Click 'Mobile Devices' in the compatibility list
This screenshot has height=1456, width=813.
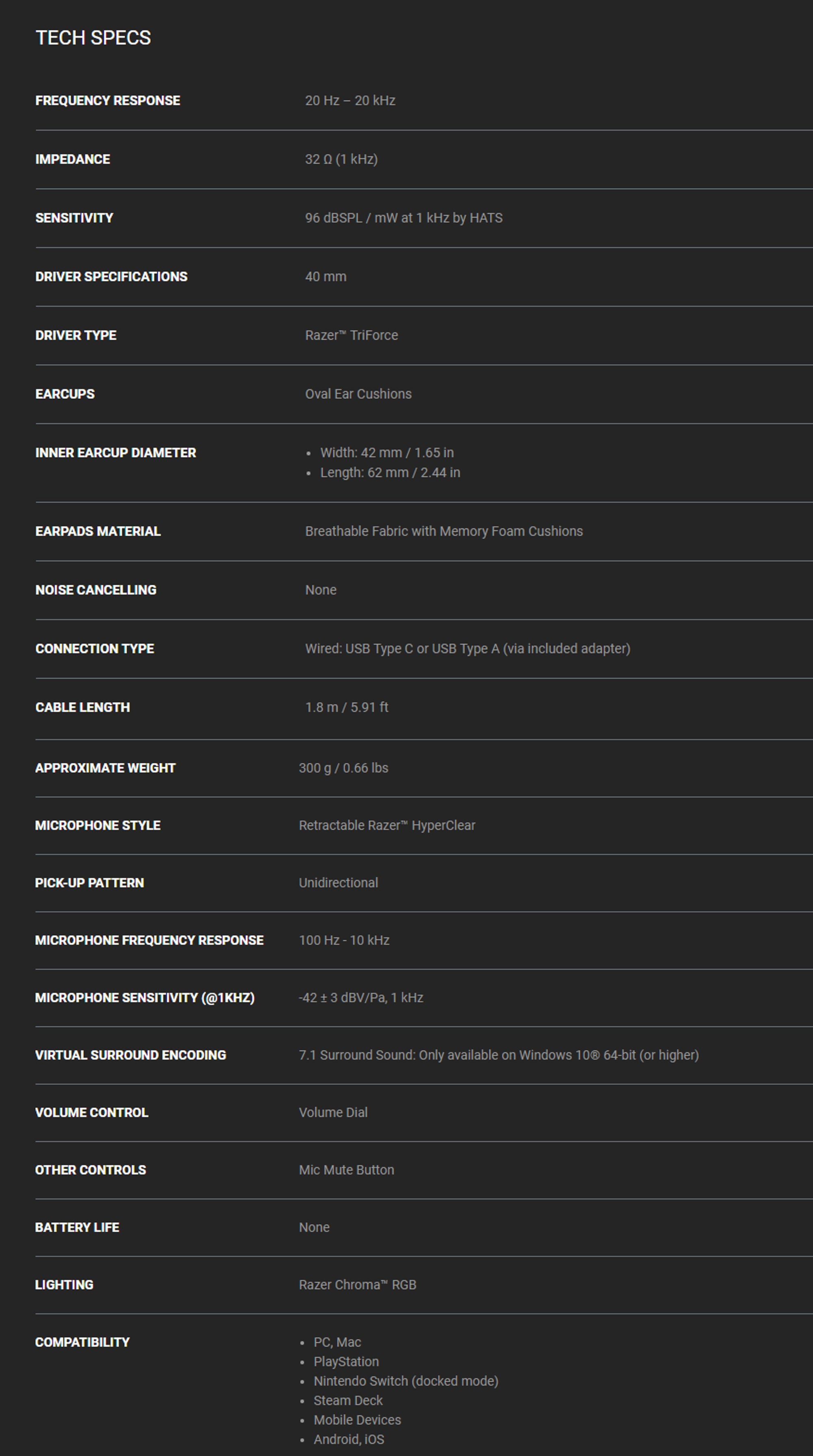357,1420
